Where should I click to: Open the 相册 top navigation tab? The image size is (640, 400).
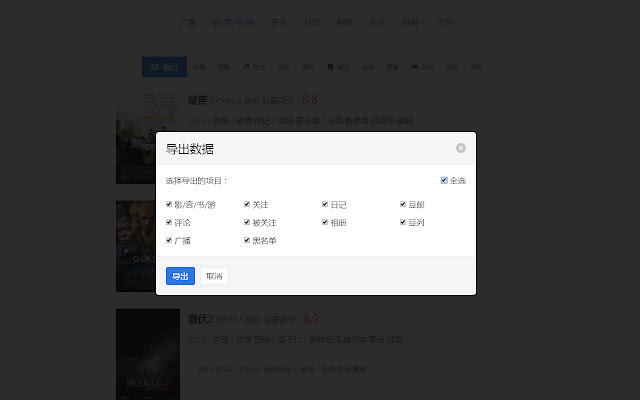[344, 22]
